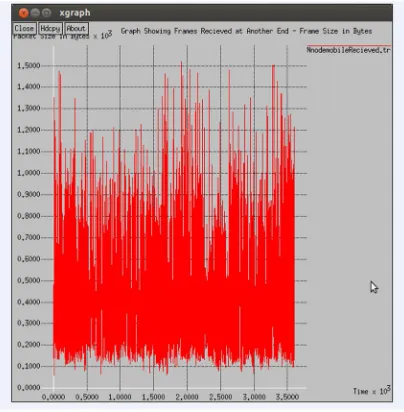
Task: Click y-axis value 0.9000
Action: click(x=29, y=194)
